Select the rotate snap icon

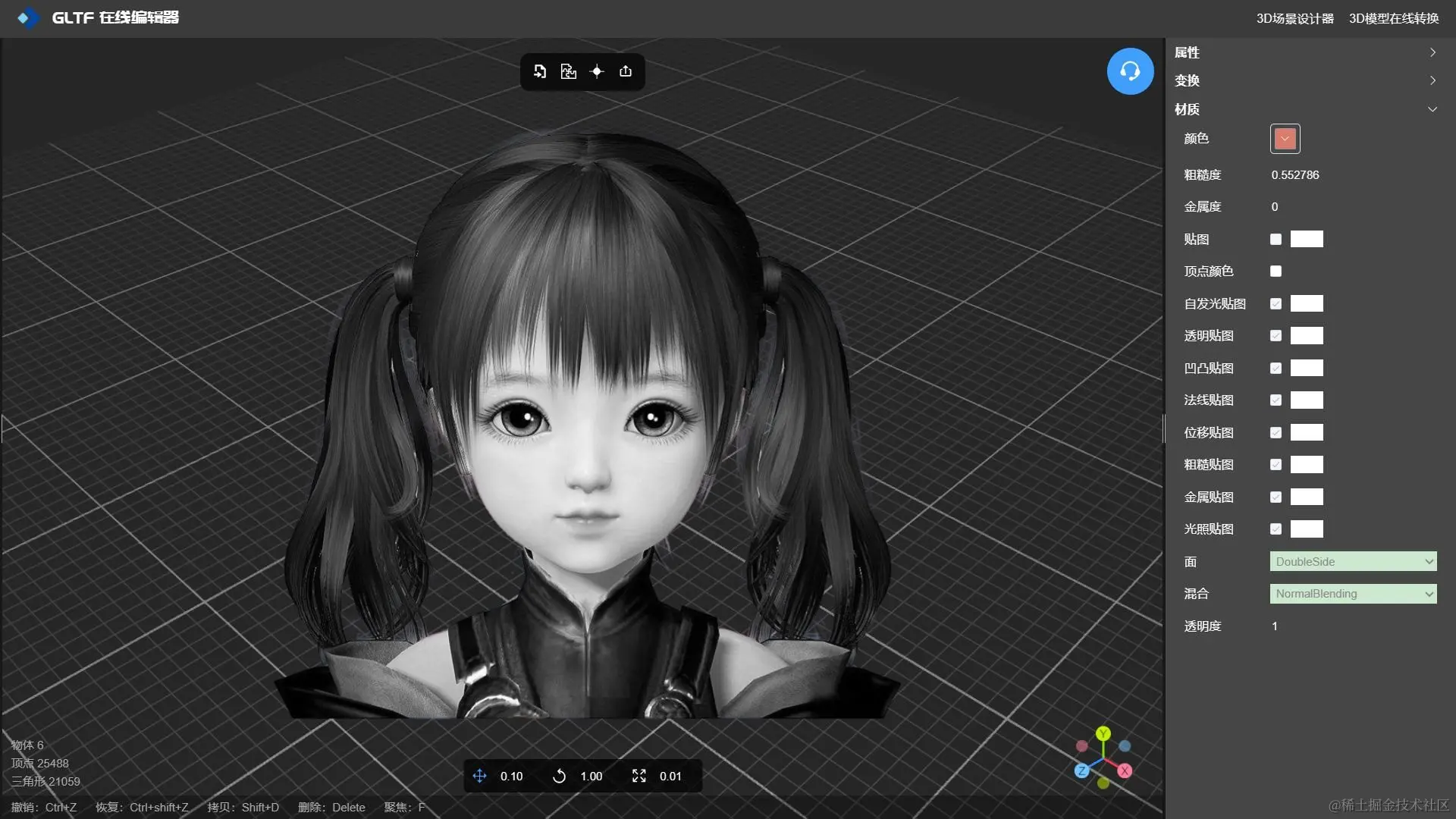point(560,776)
